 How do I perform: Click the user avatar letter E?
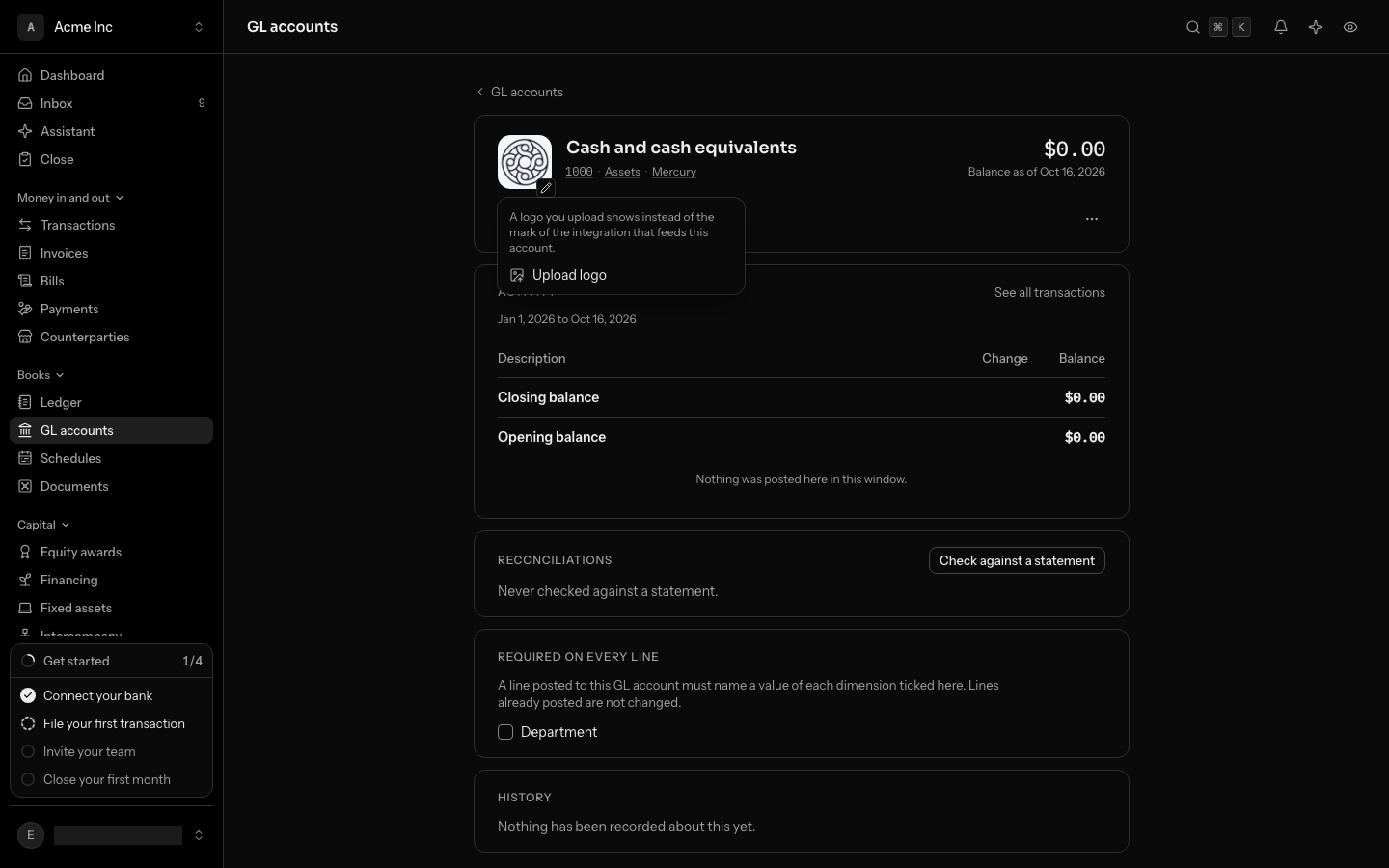[31, 835]
